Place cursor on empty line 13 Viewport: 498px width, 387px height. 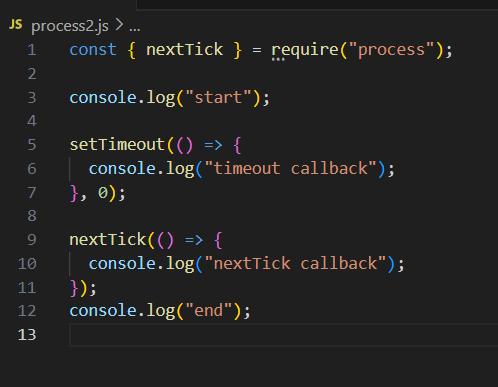[283, 335]
